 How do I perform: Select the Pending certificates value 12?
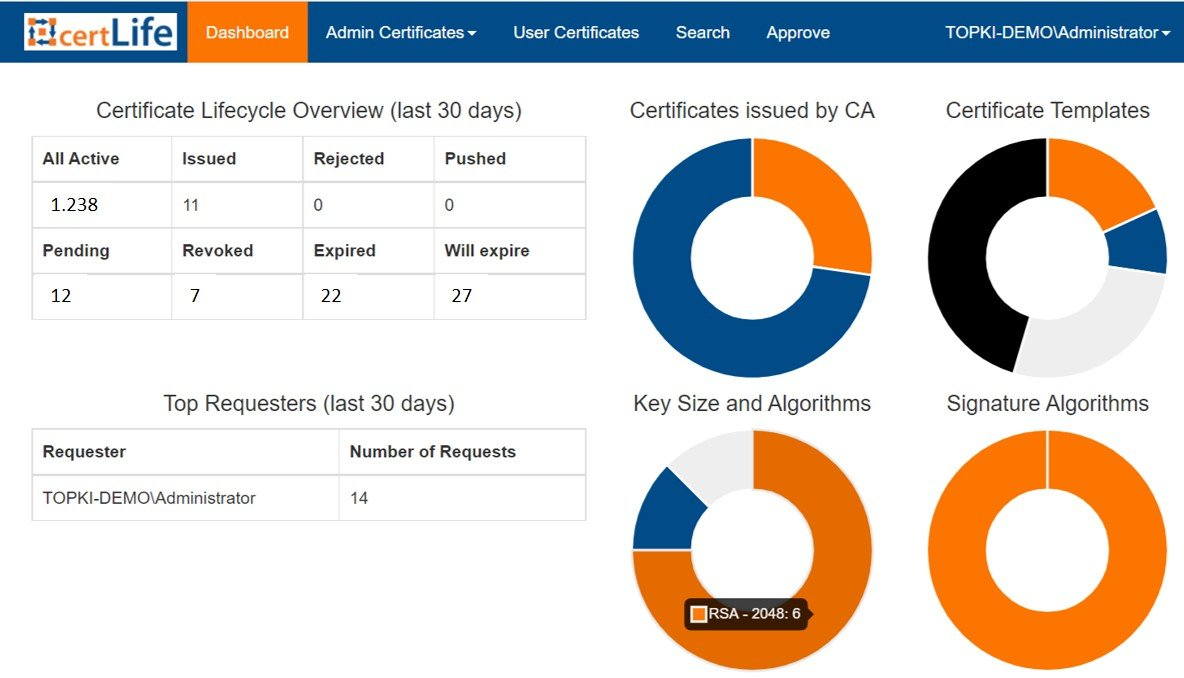tap(60, 296)
